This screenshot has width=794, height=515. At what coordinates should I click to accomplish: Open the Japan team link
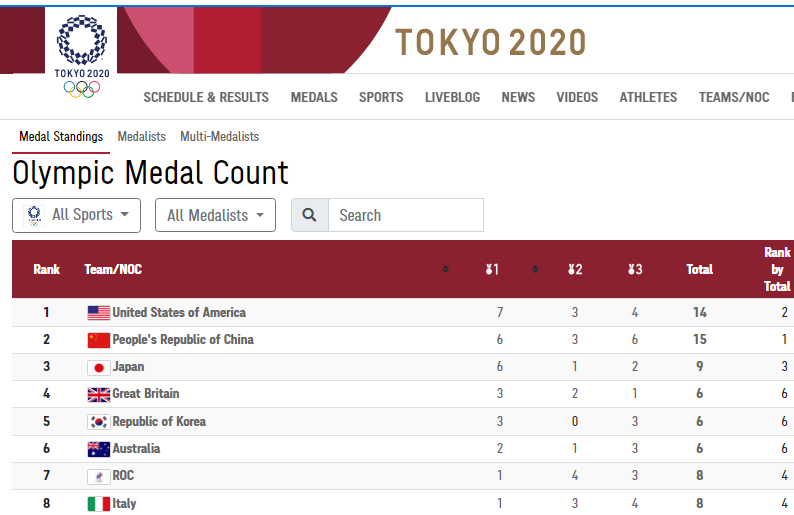pyautogui.click(x=128, y=367)
